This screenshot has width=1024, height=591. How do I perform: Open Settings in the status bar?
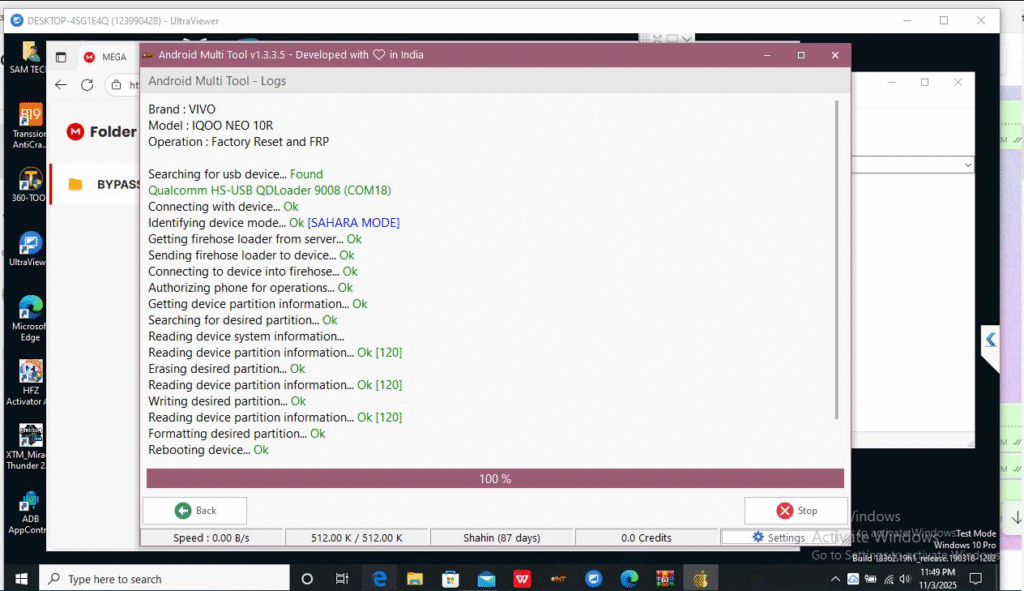pos(778,538)
